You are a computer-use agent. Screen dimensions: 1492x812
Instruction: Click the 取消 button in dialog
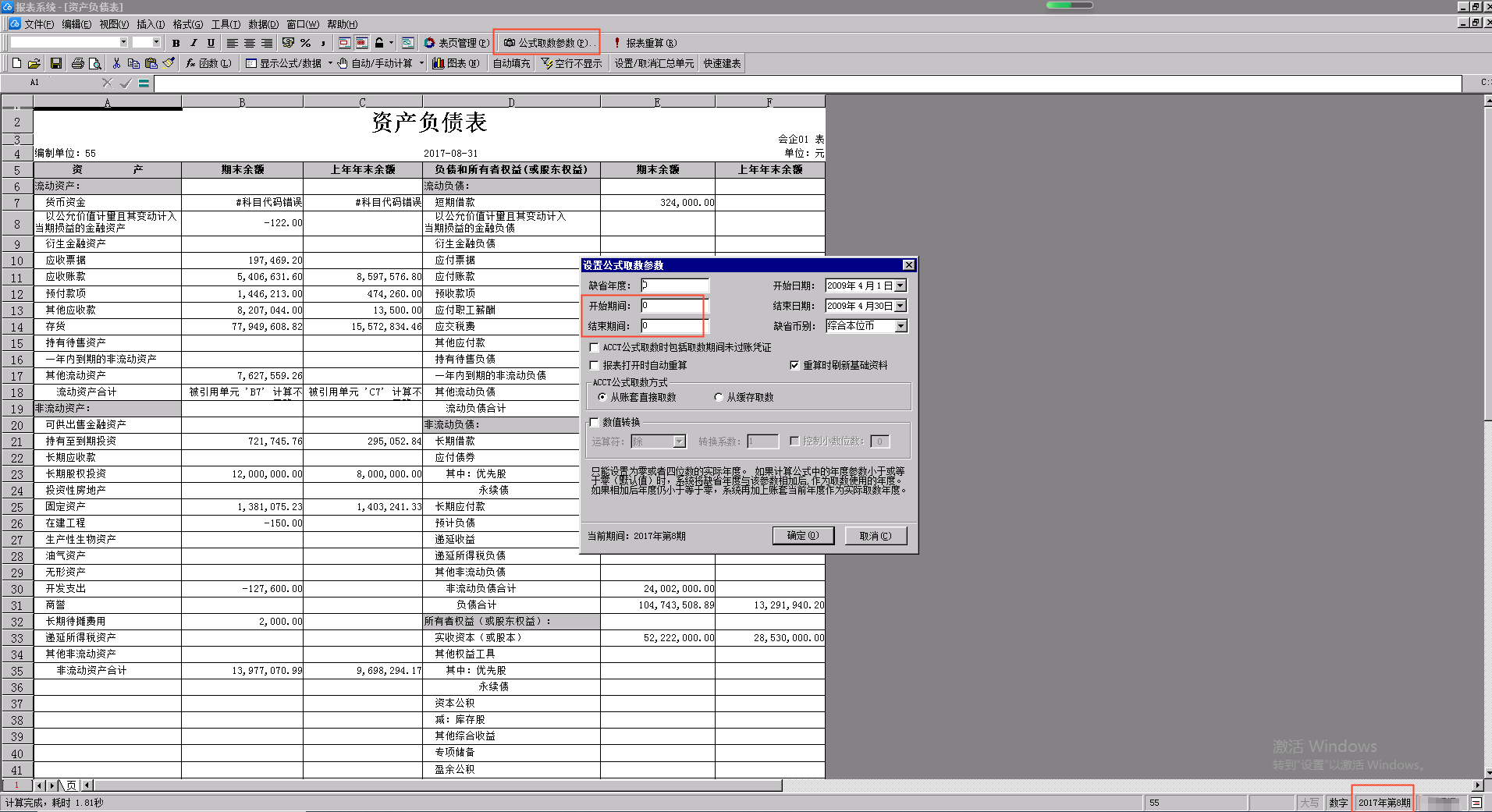point(876,536)
